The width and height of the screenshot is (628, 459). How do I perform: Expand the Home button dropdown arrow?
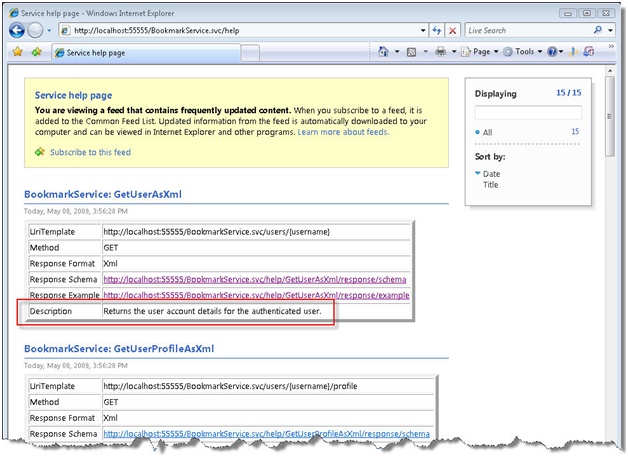[397, 52]
